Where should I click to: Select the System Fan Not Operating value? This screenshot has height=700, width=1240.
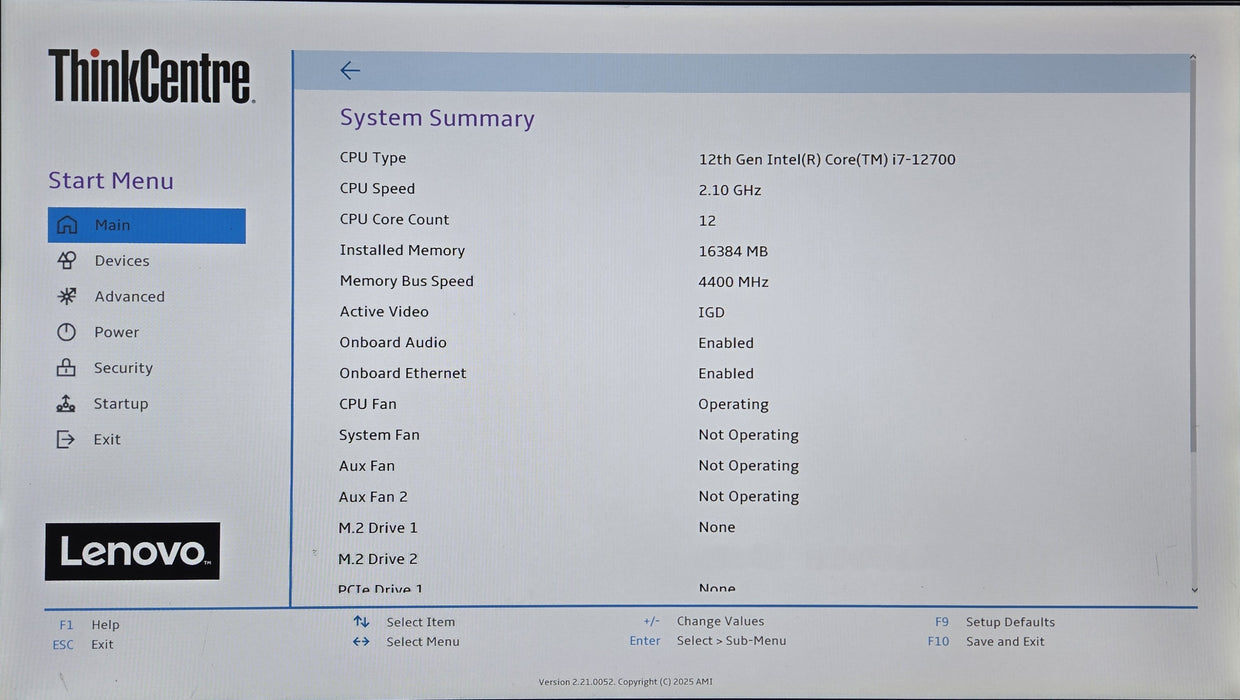click(748, 436)
